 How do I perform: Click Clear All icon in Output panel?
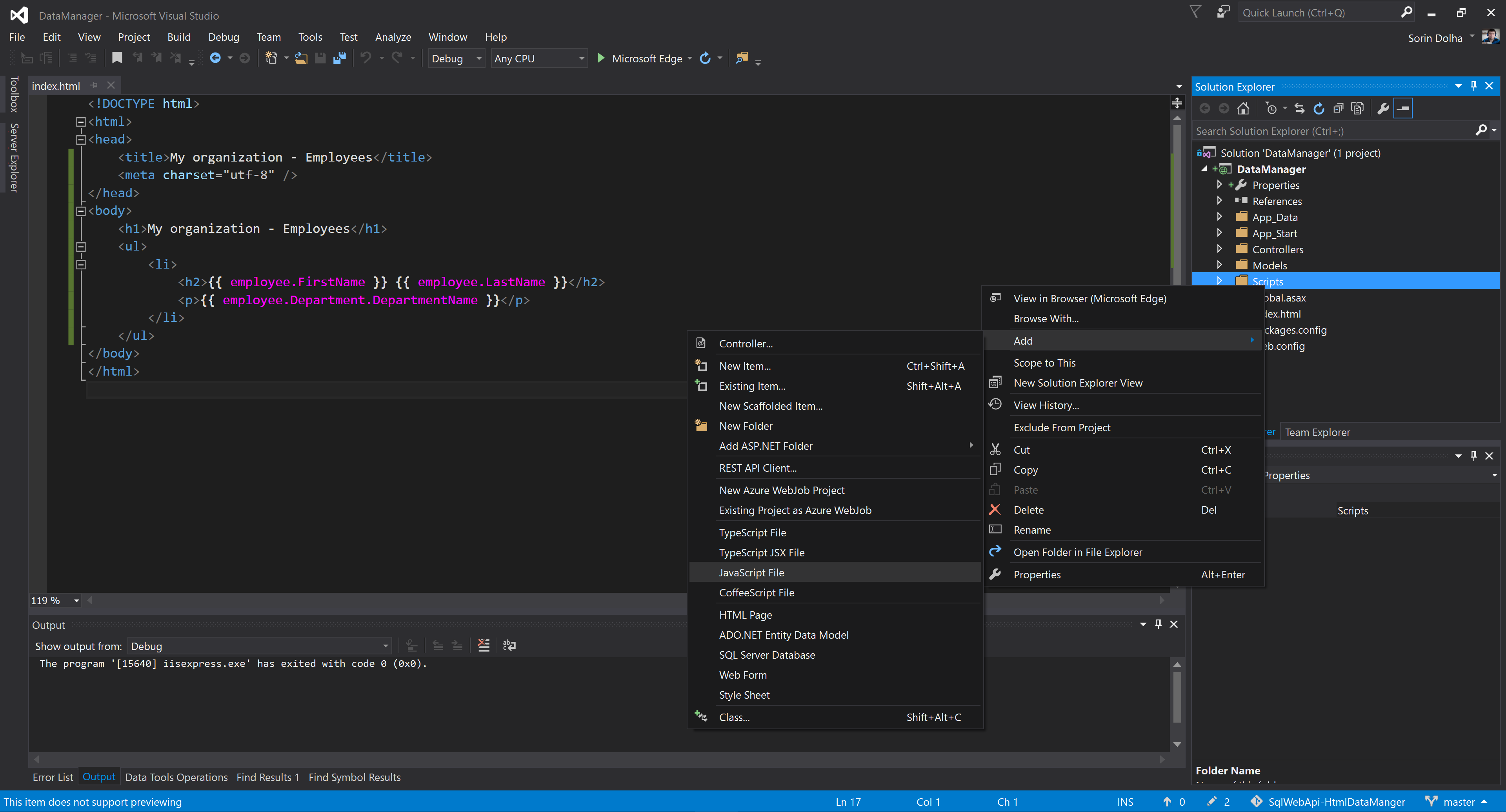point(484,645)
